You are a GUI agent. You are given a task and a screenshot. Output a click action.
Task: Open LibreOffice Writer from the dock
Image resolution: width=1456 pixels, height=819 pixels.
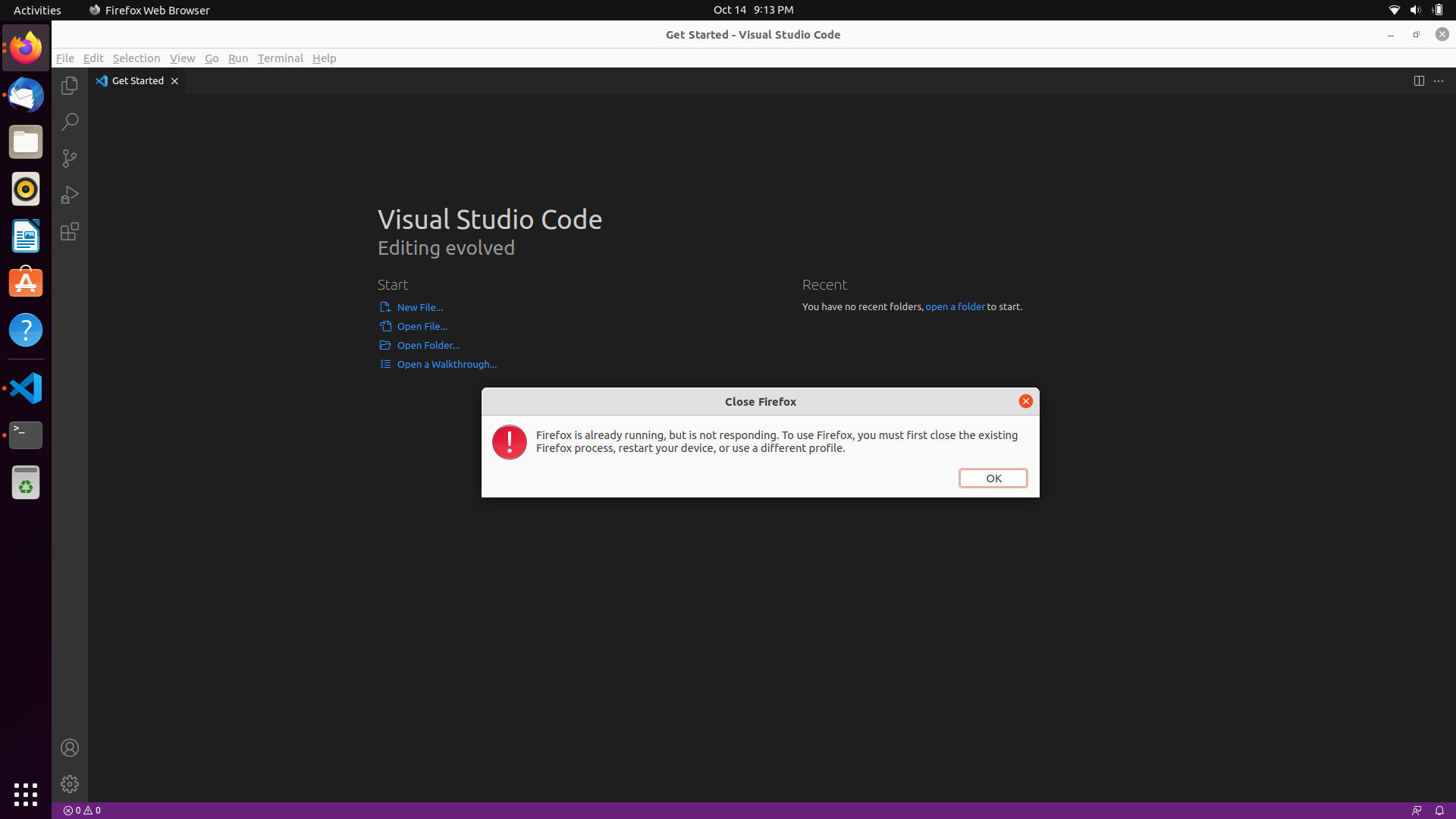[26, 236]
